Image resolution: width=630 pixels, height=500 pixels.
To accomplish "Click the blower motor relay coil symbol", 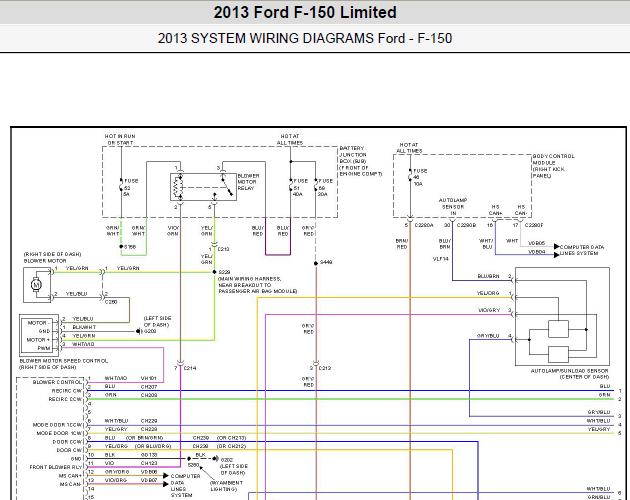I will pos(177,187).
